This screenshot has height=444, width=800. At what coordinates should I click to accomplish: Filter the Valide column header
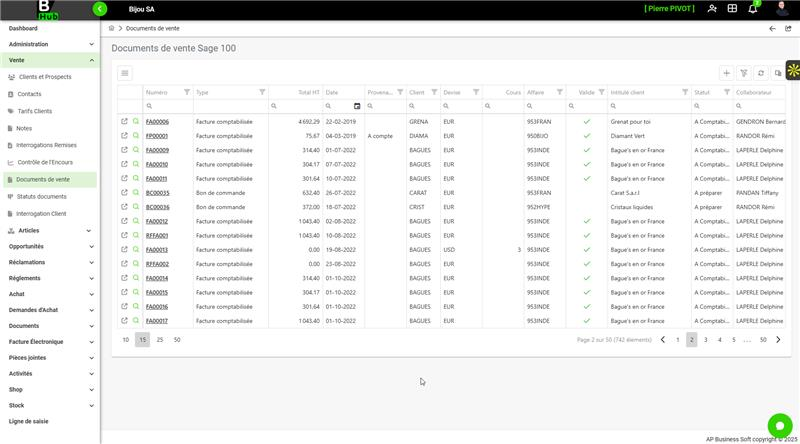(x=602, y=92)
